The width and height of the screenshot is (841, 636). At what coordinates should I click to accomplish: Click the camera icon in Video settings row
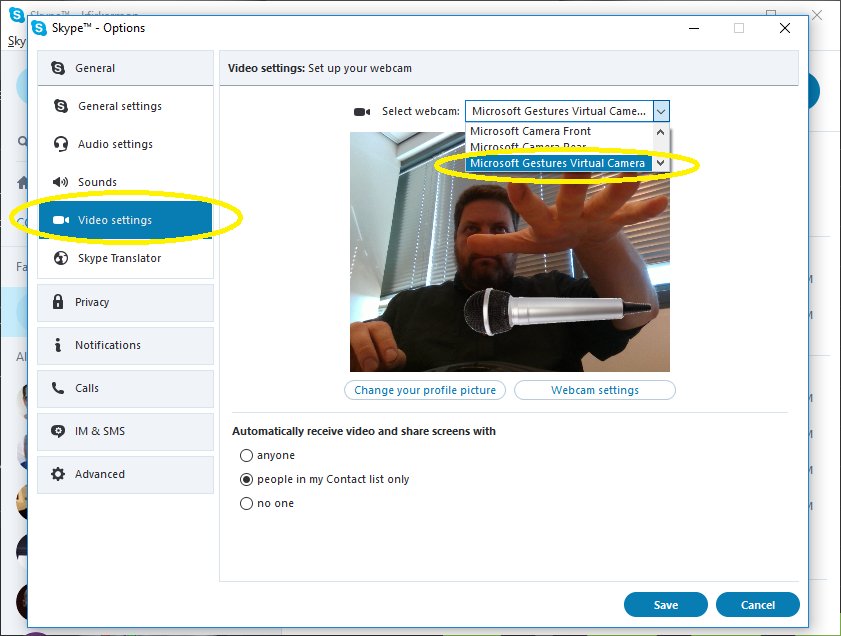[x=61, y=220]
